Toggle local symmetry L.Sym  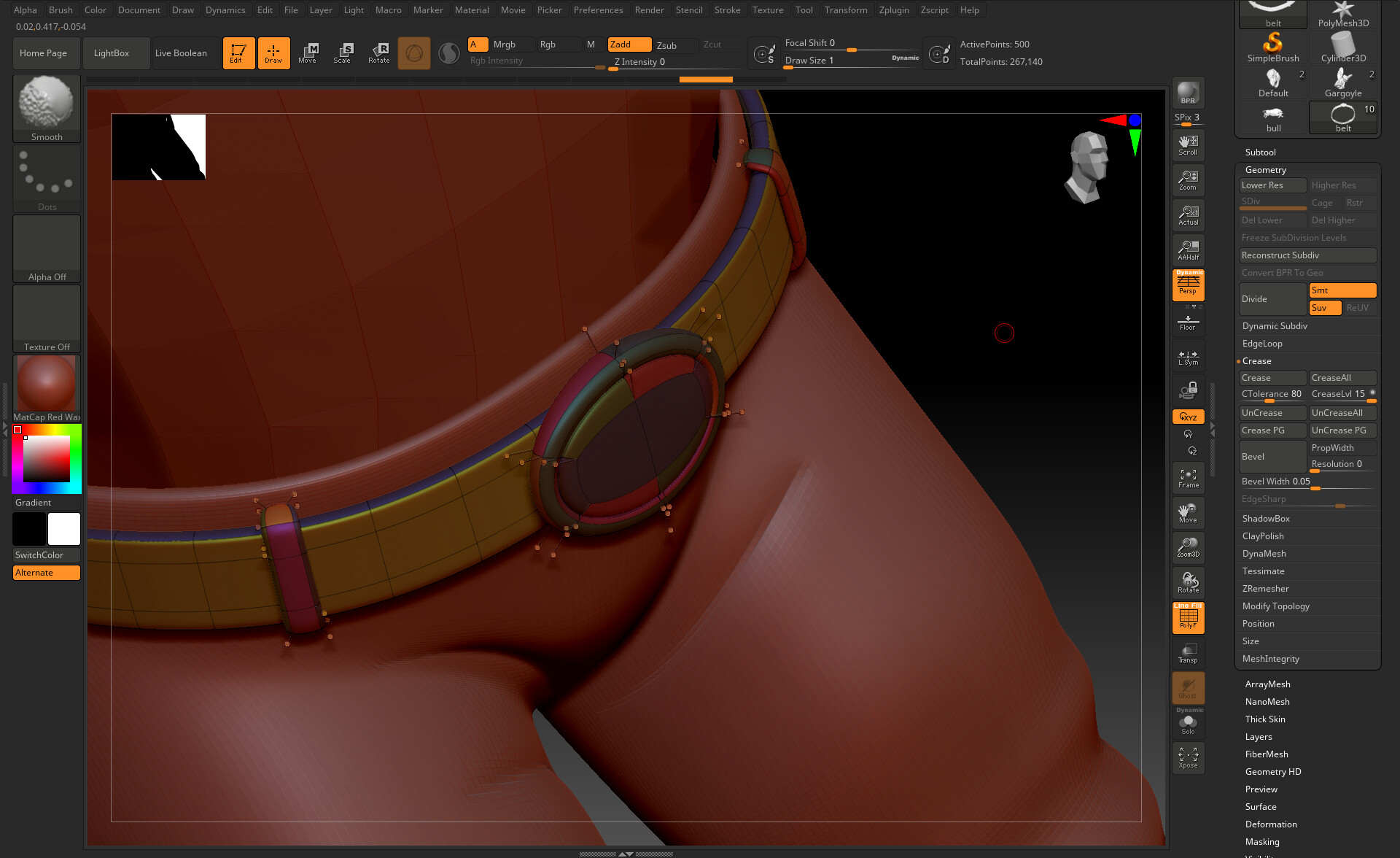click(x=1188, y=357)
